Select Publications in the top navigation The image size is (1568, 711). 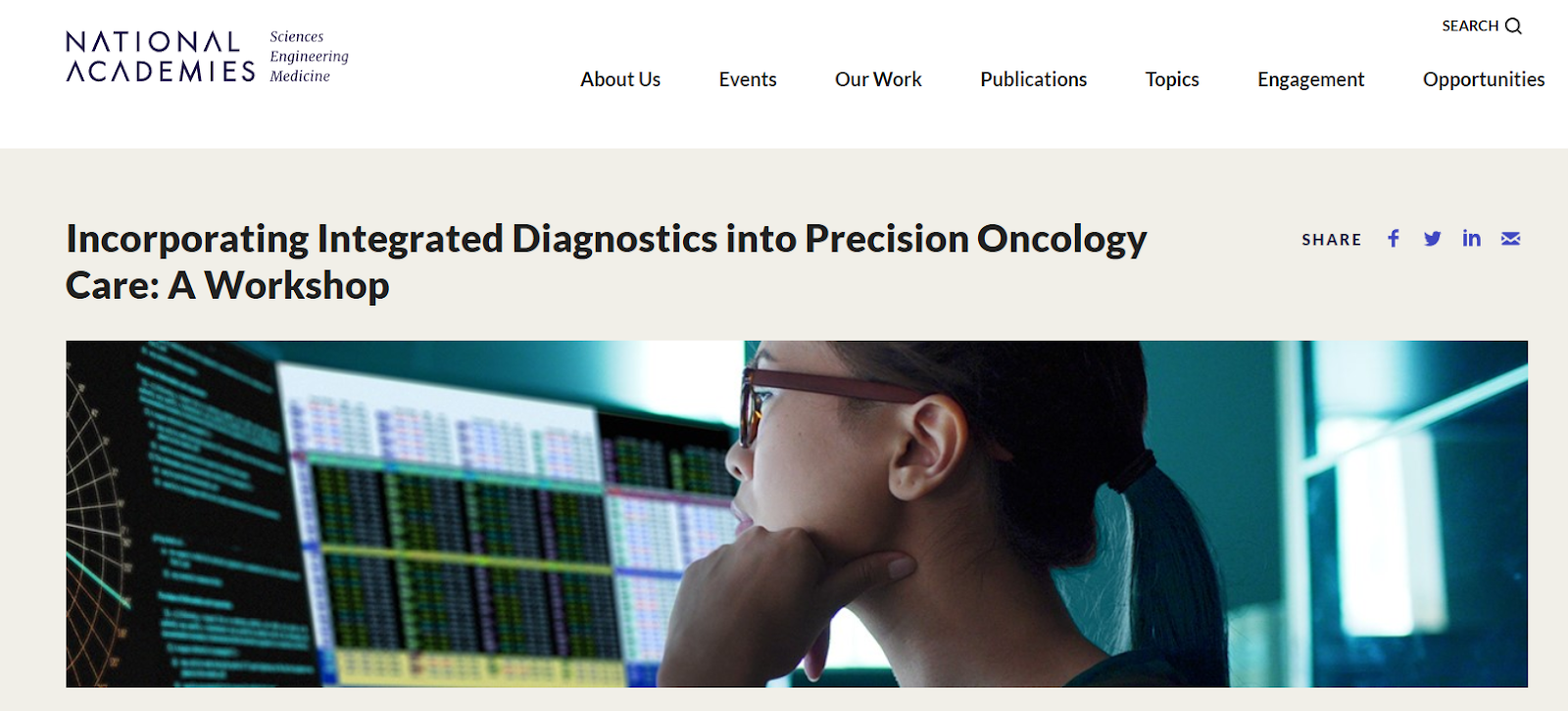[x=1033, y=79]
